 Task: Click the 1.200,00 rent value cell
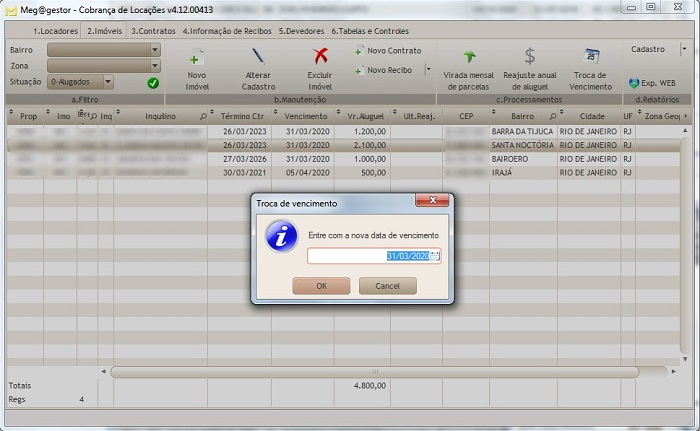pos(370,131)
